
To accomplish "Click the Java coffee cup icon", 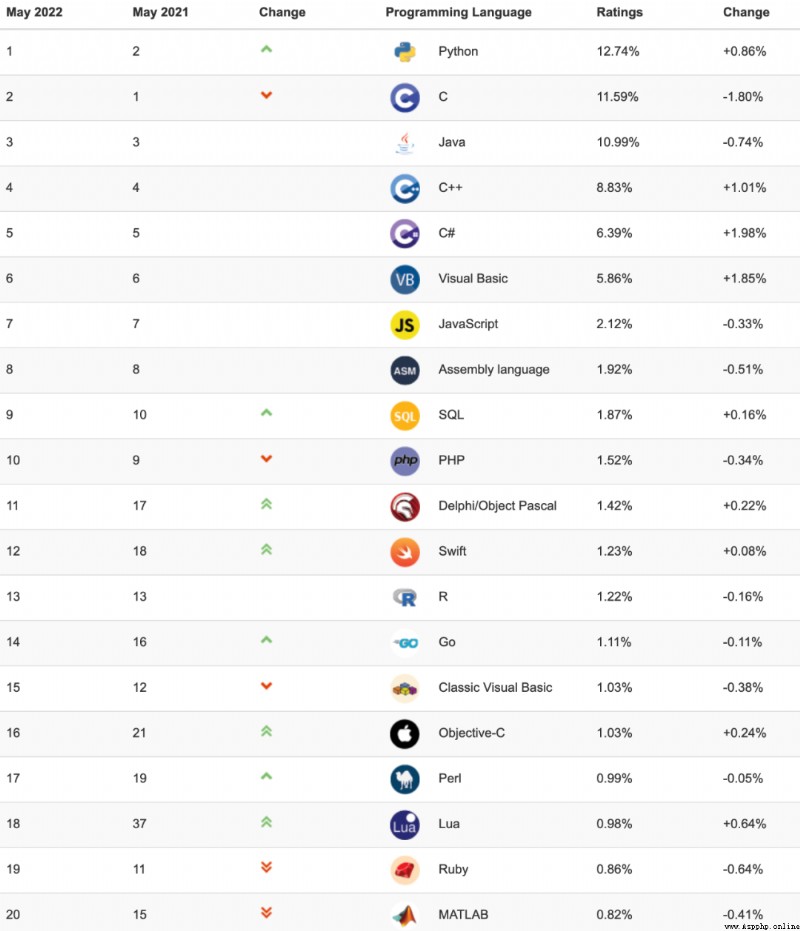I will (405, 143).
